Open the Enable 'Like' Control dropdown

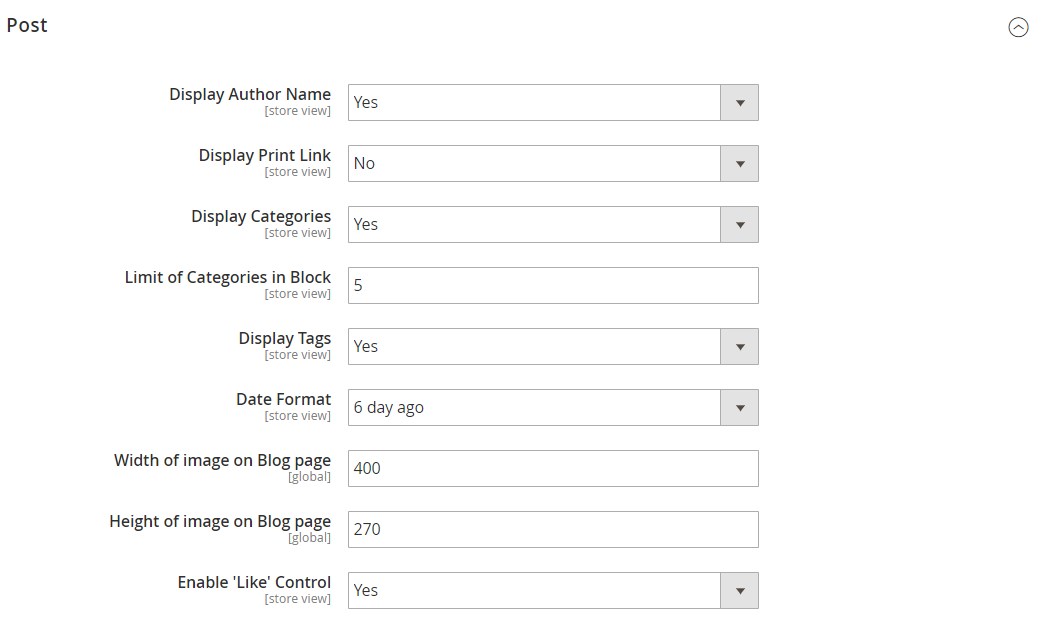[553, 591]
